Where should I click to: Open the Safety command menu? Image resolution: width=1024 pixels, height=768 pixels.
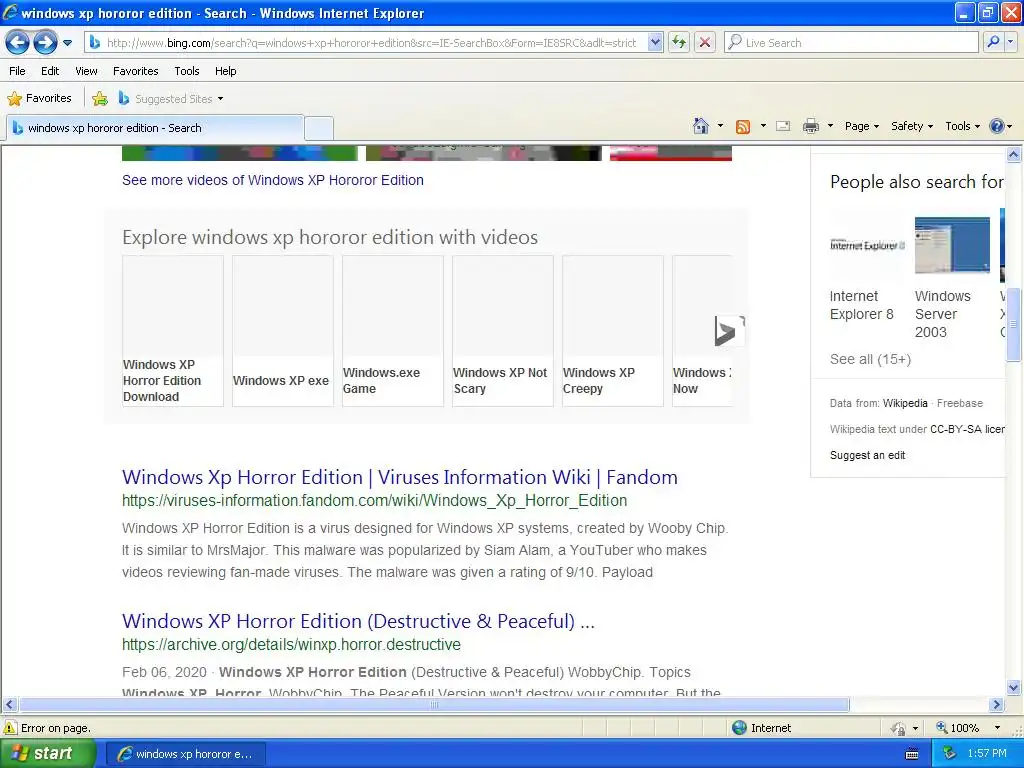coord(912,126)
